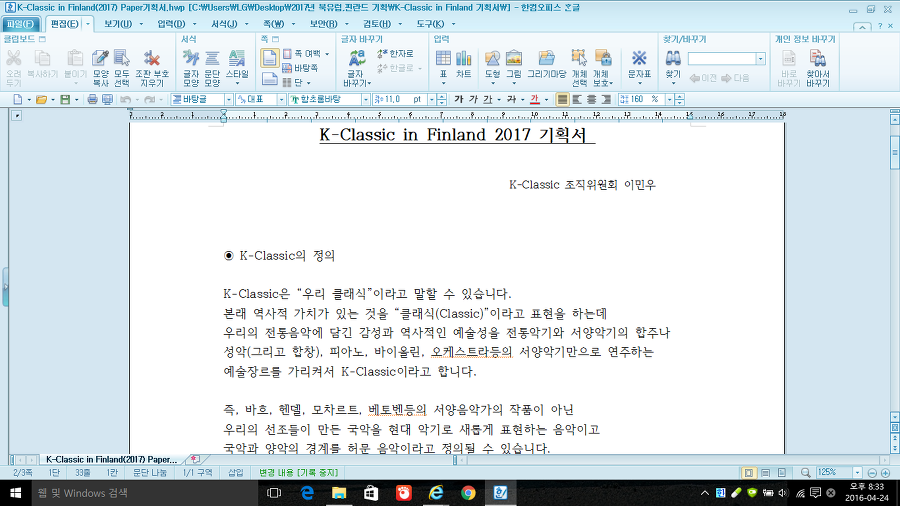Image resolution: width=900 pixels, height=506 pixels.
Task: Set paragraph alignment to justify
Action: tap(562, 99)
